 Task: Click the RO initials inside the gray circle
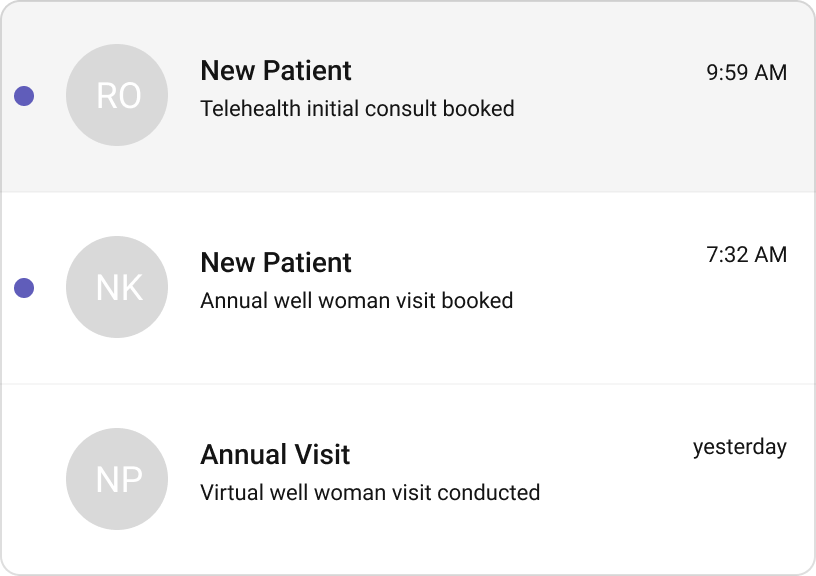[x=115, y=95]
